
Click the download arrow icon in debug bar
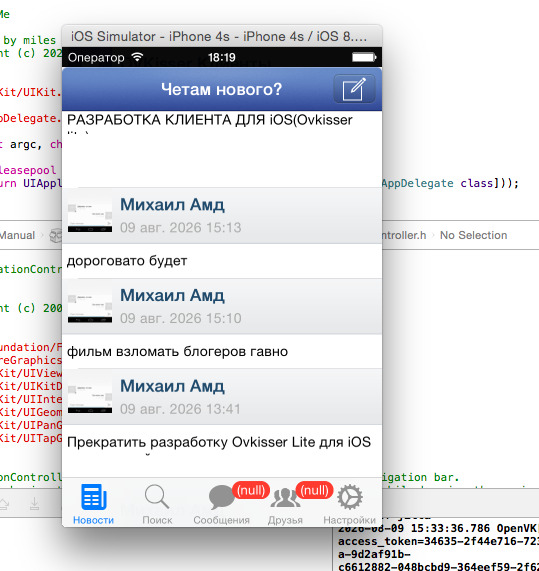click(35, 504)
